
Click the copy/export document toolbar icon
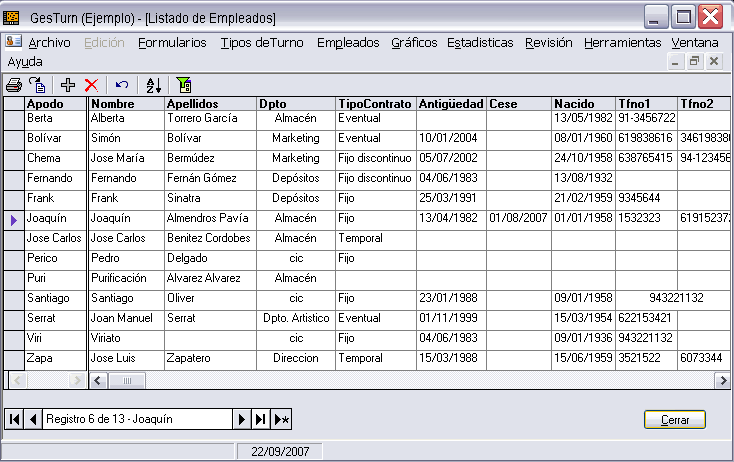pyautogui.click(x=37, y=86)
